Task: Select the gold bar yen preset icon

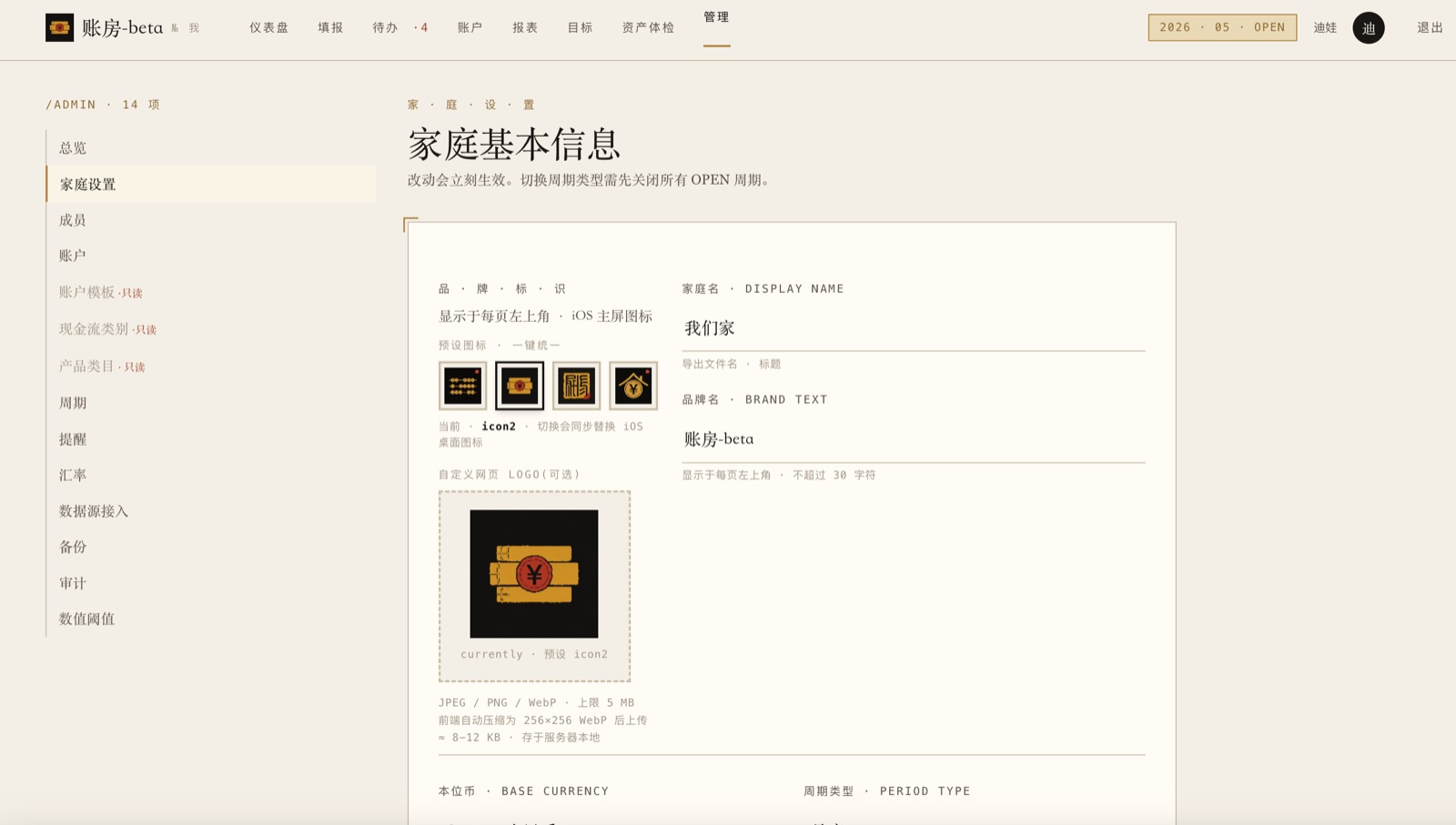Action: (x=520, y=386)
